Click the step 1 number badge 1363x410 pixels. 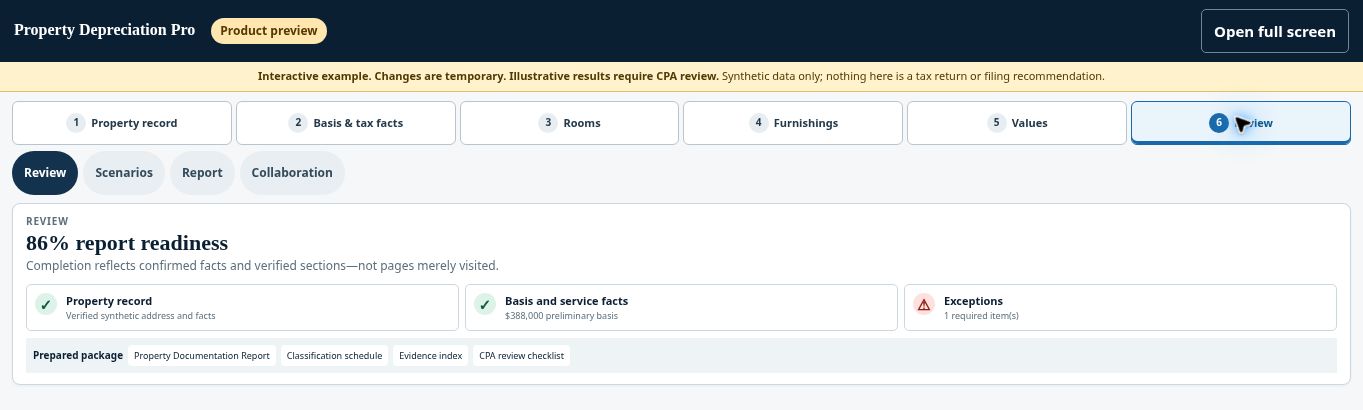(76, 123)
